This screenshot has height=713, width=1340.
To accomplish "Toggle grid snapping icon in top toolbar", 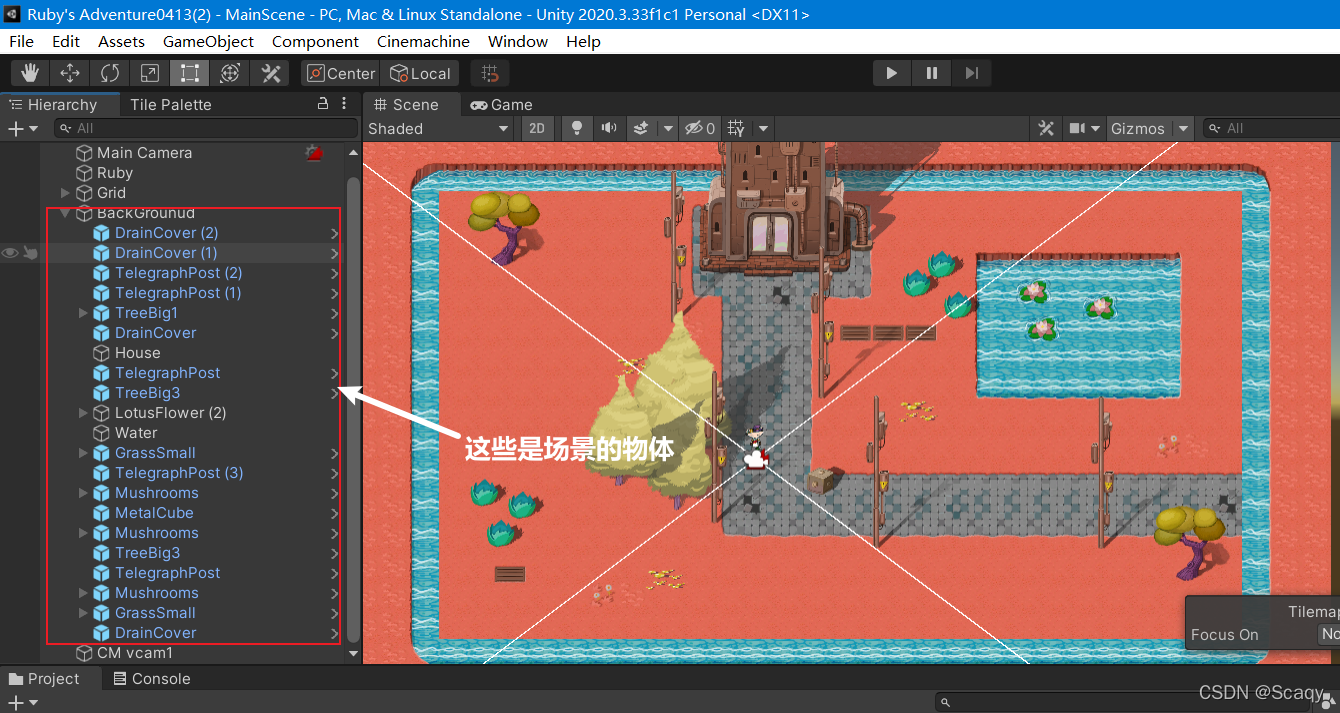I will (x=490, y=73).
